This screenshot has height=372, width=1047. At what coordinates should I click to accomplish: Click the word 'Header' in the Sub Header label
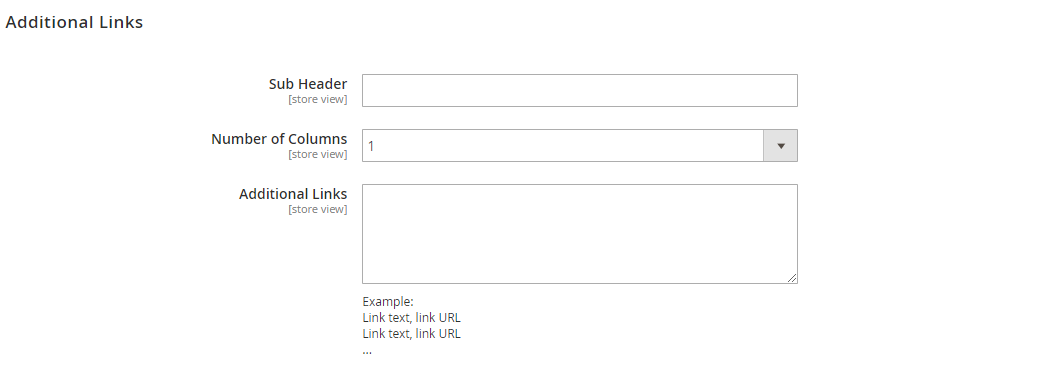pyautogui.click(x=323, y=84)
